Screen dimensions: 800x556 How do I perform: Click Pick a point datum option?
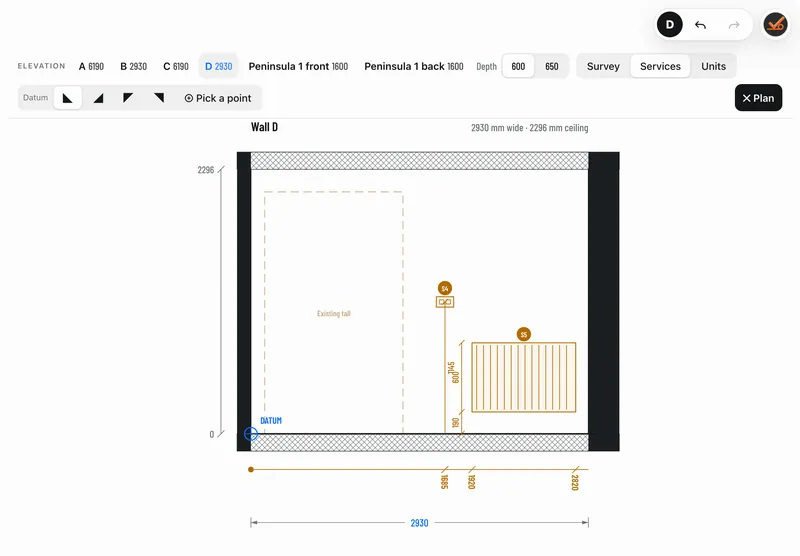click(x=218, y=98)
